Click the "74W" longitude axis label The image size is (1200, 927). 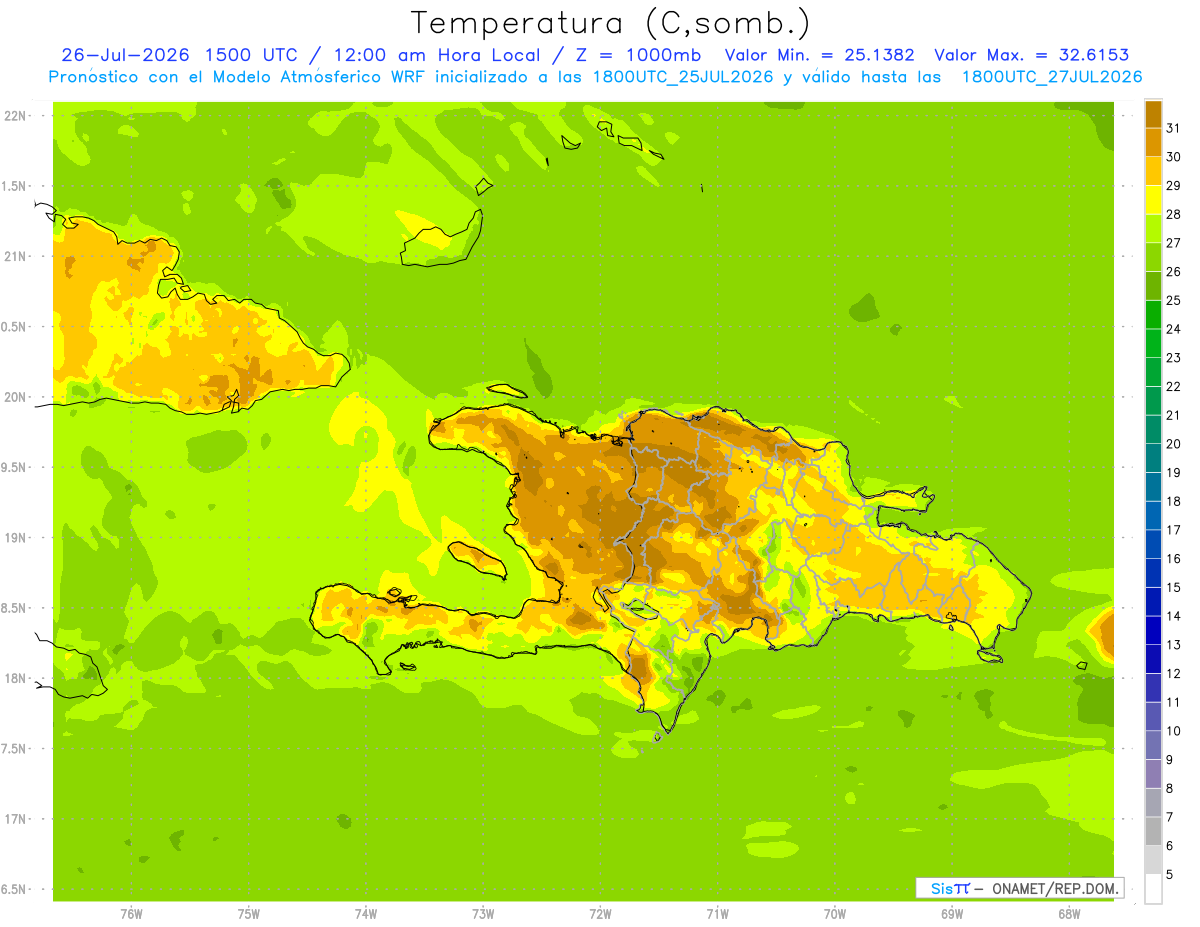[x=366, y=913]
